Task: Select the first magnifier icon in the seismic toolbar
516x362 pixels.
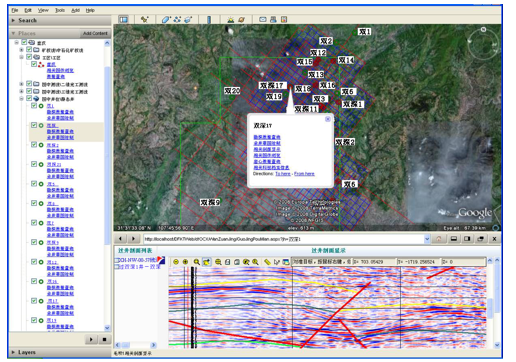Action: [x=196, y=262]
